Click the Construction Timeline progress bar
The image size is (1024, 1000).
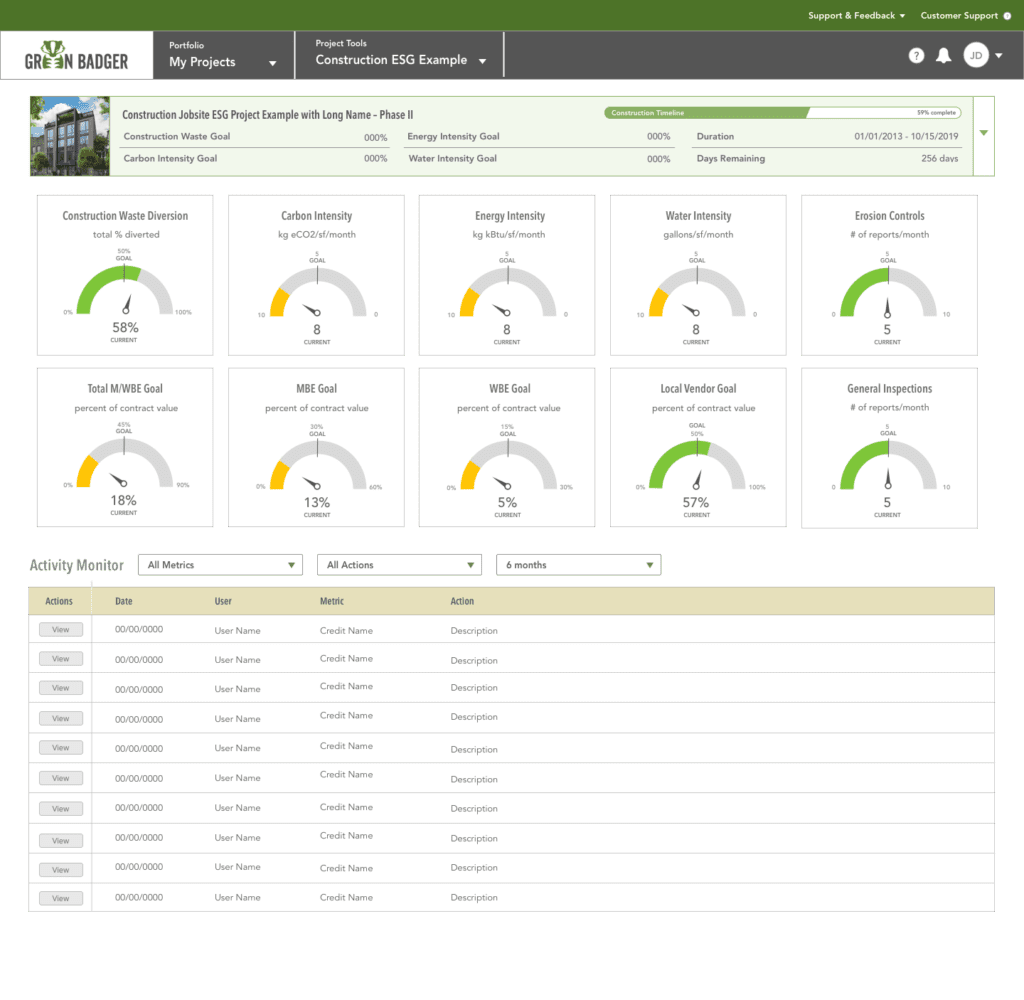(x=785, y=113)
